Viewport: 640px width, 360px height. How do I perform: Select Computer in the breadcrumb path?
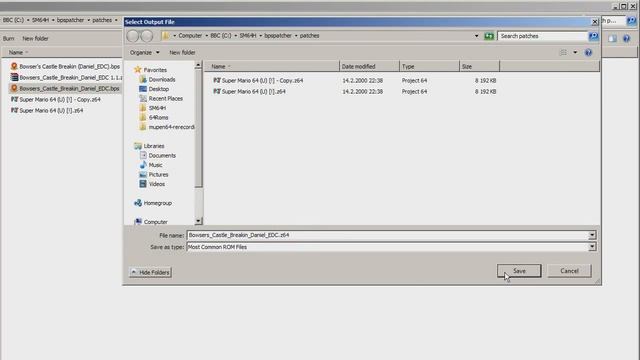190,36
